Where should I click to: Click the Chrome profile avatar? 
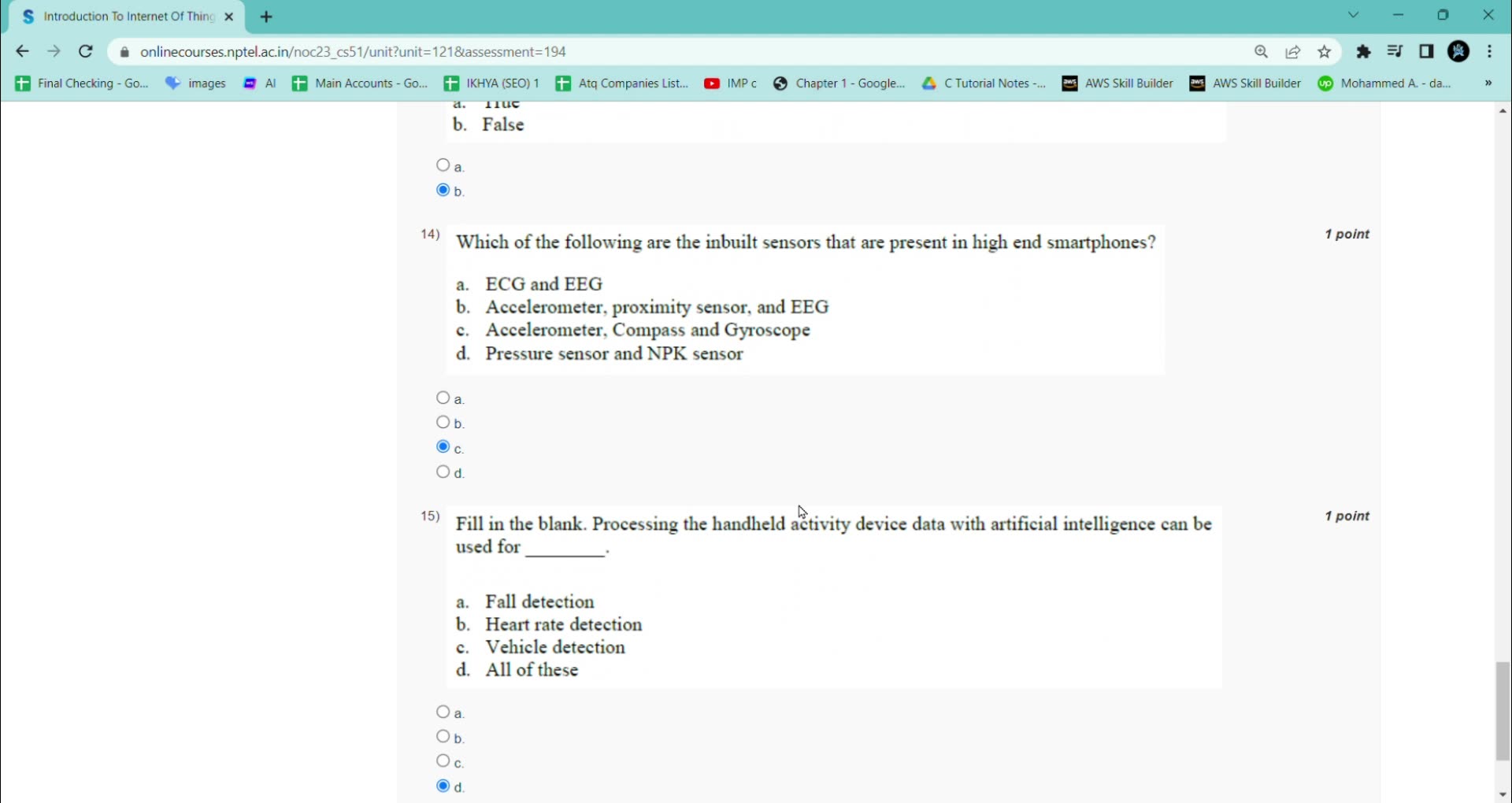[1459, 51]
